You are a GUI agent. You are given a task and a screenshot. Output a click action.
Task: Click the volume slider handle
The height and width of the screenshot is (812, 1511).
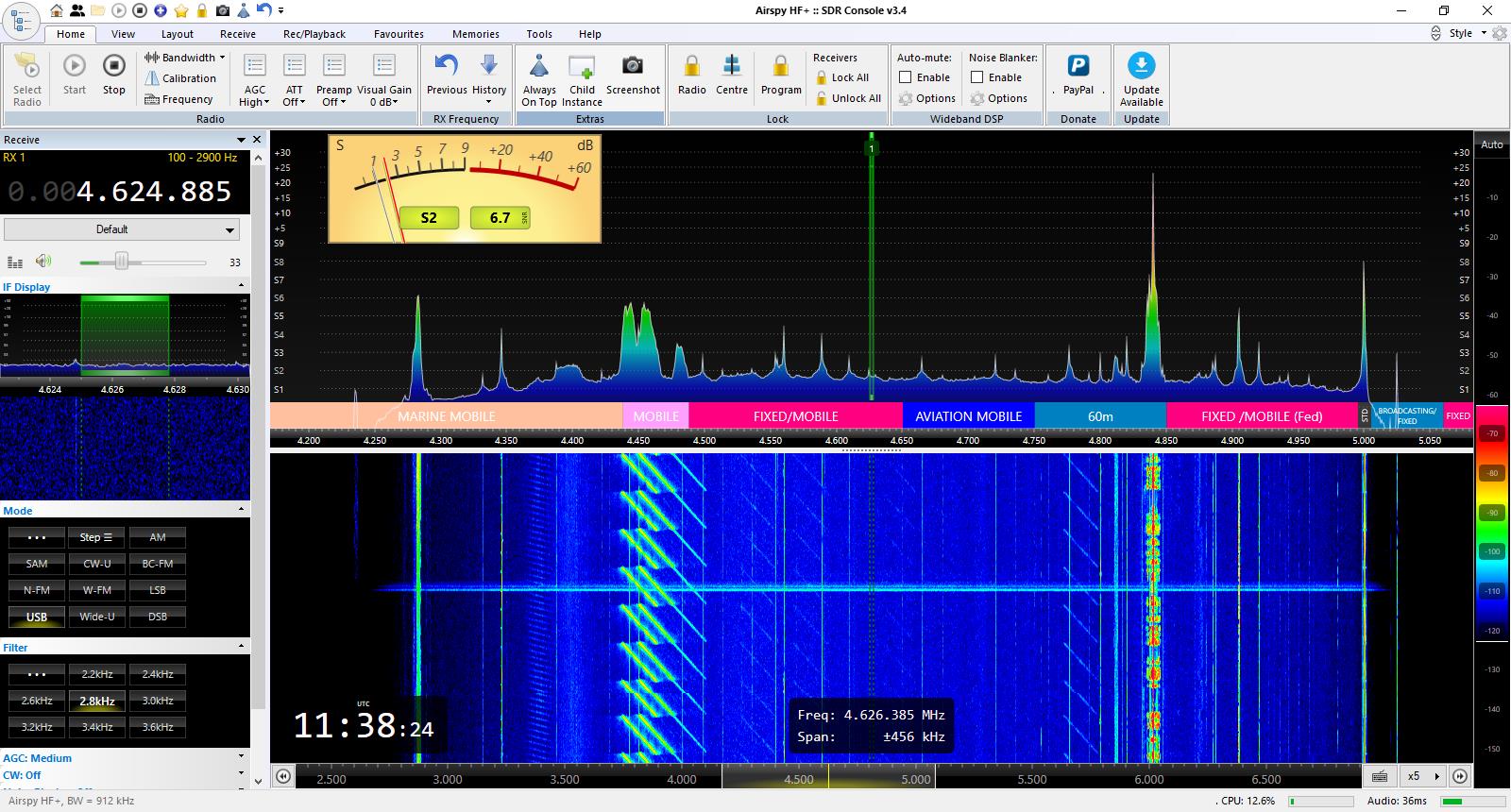(122, 262)
